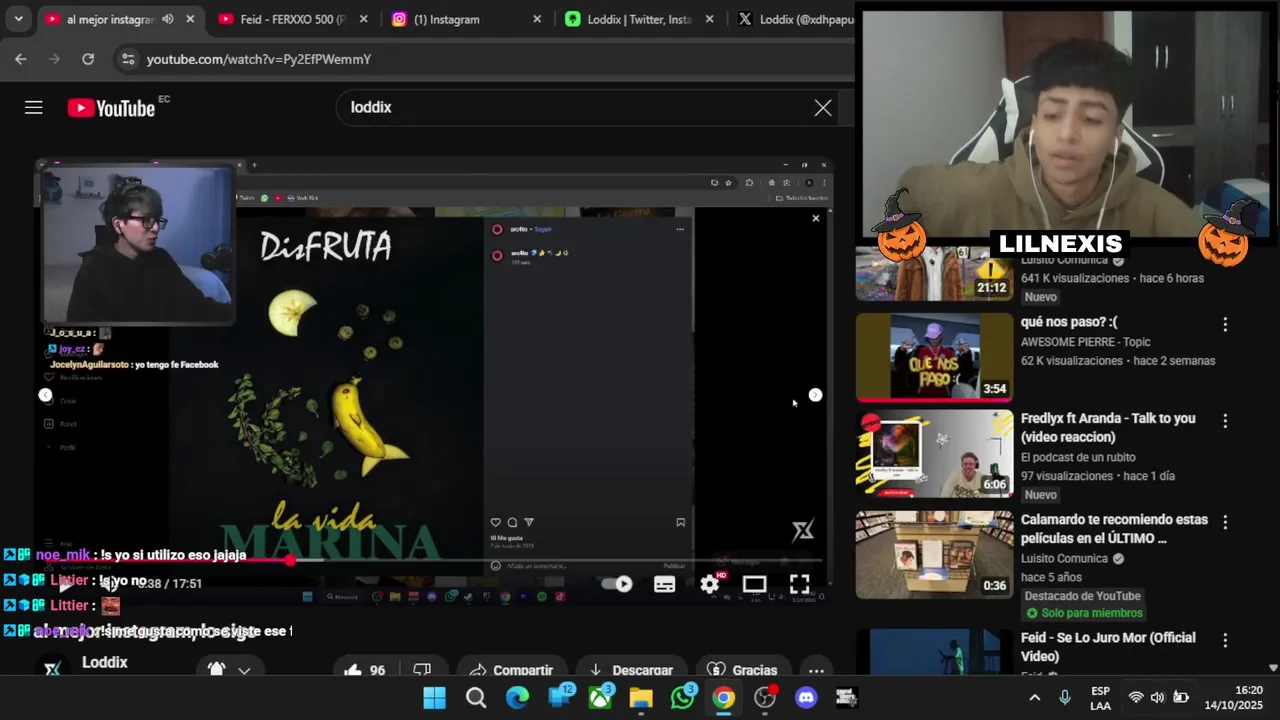Open the 6:06 Fredlyx reaction thumbnail
The image size is (1280, 720).
934,454
